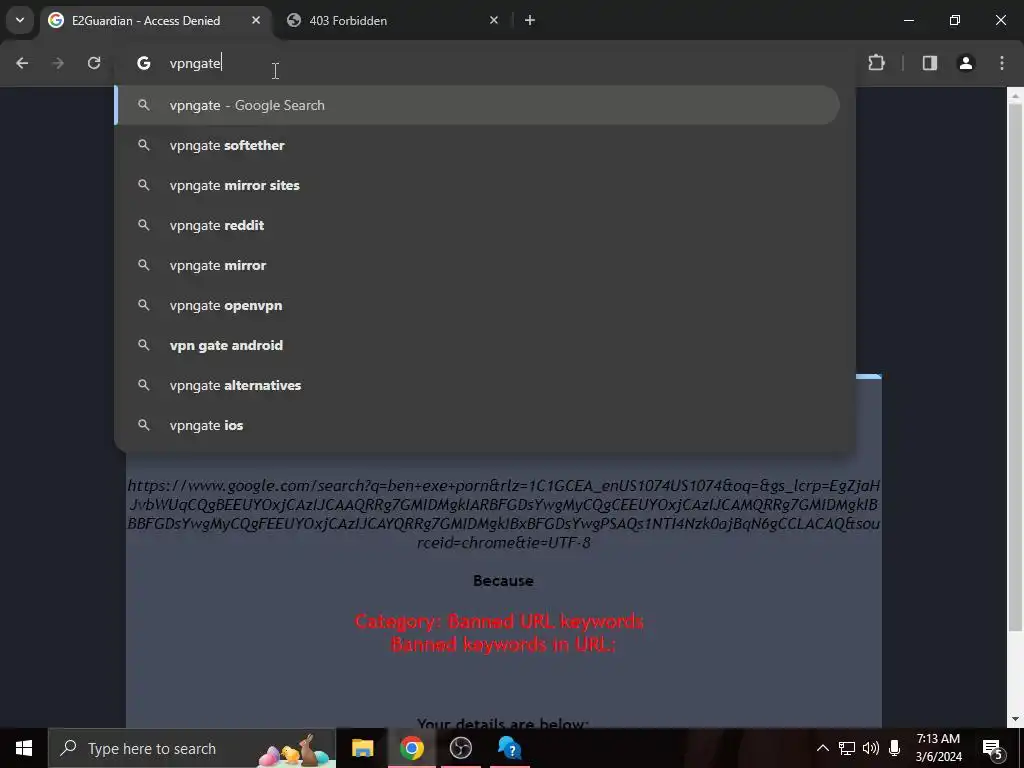The image size is (1024, 768).
Task: Open the Get Help taskbar app
Action: (x=509, y=748)
